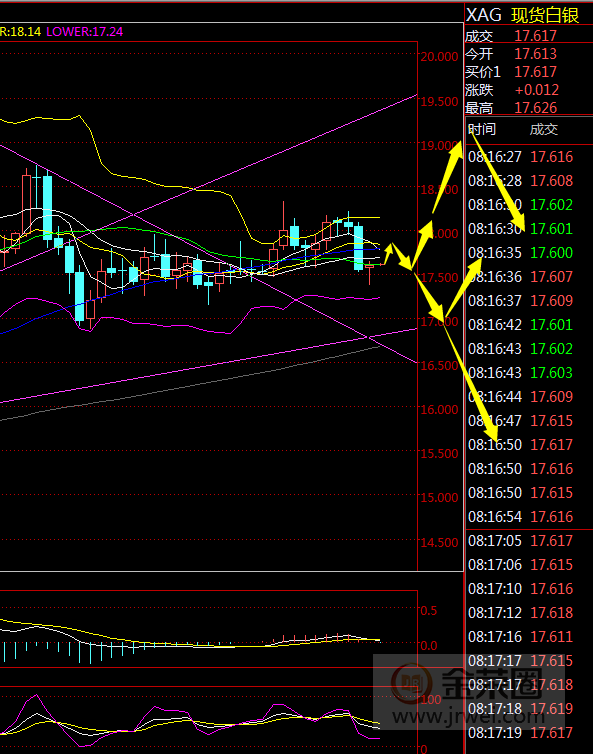Select tick row 08:17:12 17.618
This screenshot has width=593, height=754.
point(529,613)
